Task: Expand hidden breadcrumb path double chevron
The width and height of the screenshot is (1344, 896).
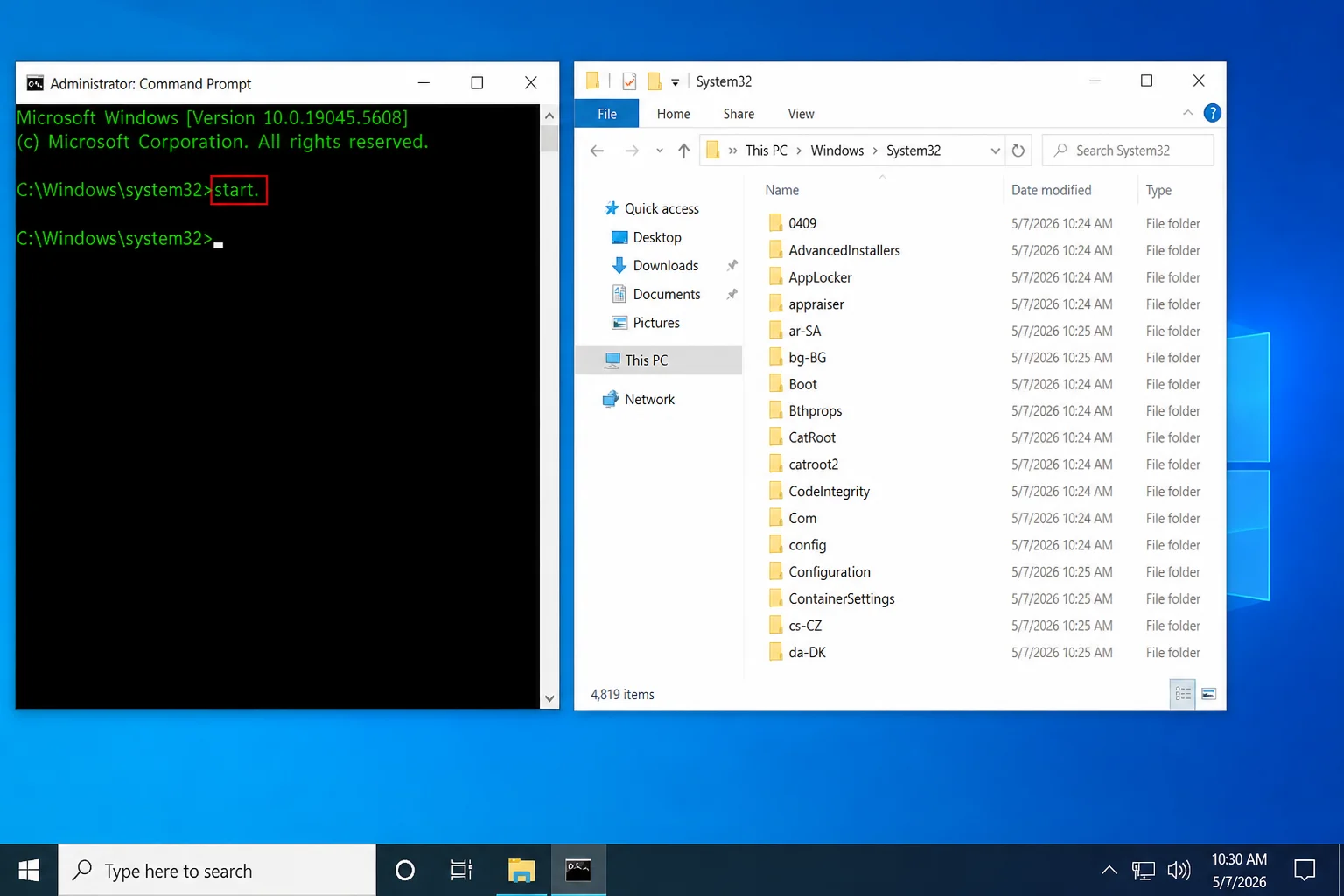Action: 732,150
